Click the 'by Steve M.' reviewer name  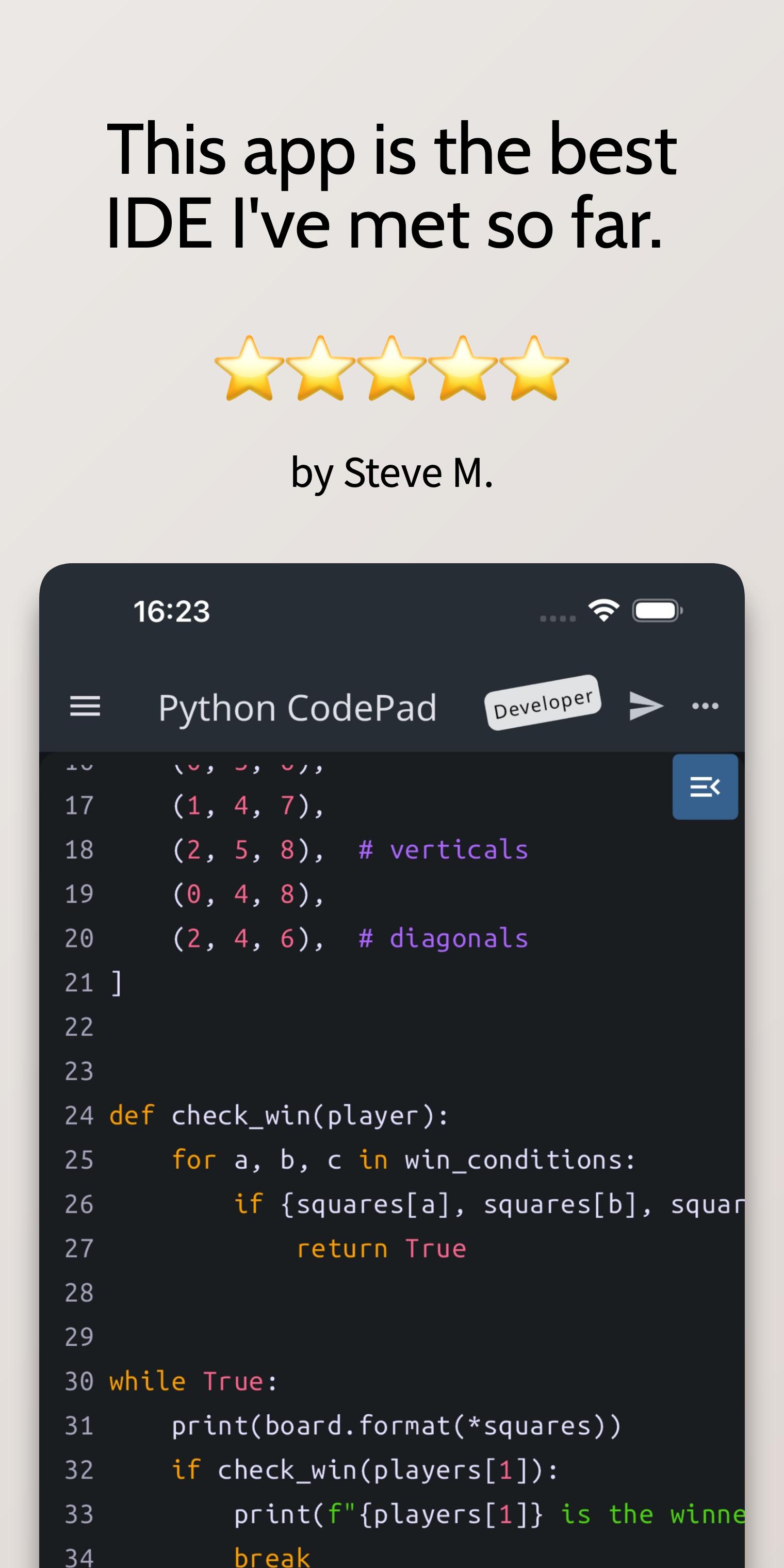point(392,472)
